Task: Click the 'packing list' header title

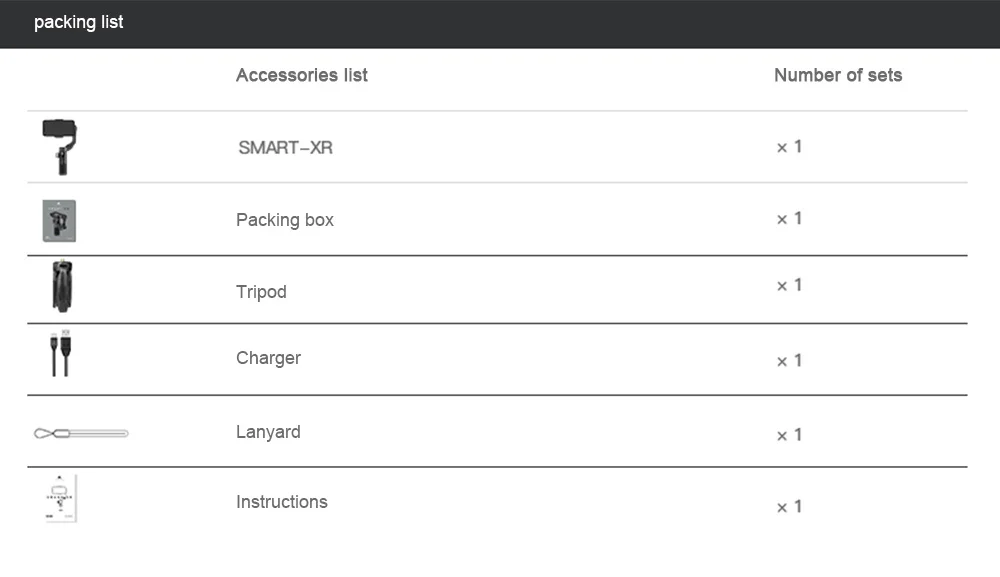Action: [79, 22]
